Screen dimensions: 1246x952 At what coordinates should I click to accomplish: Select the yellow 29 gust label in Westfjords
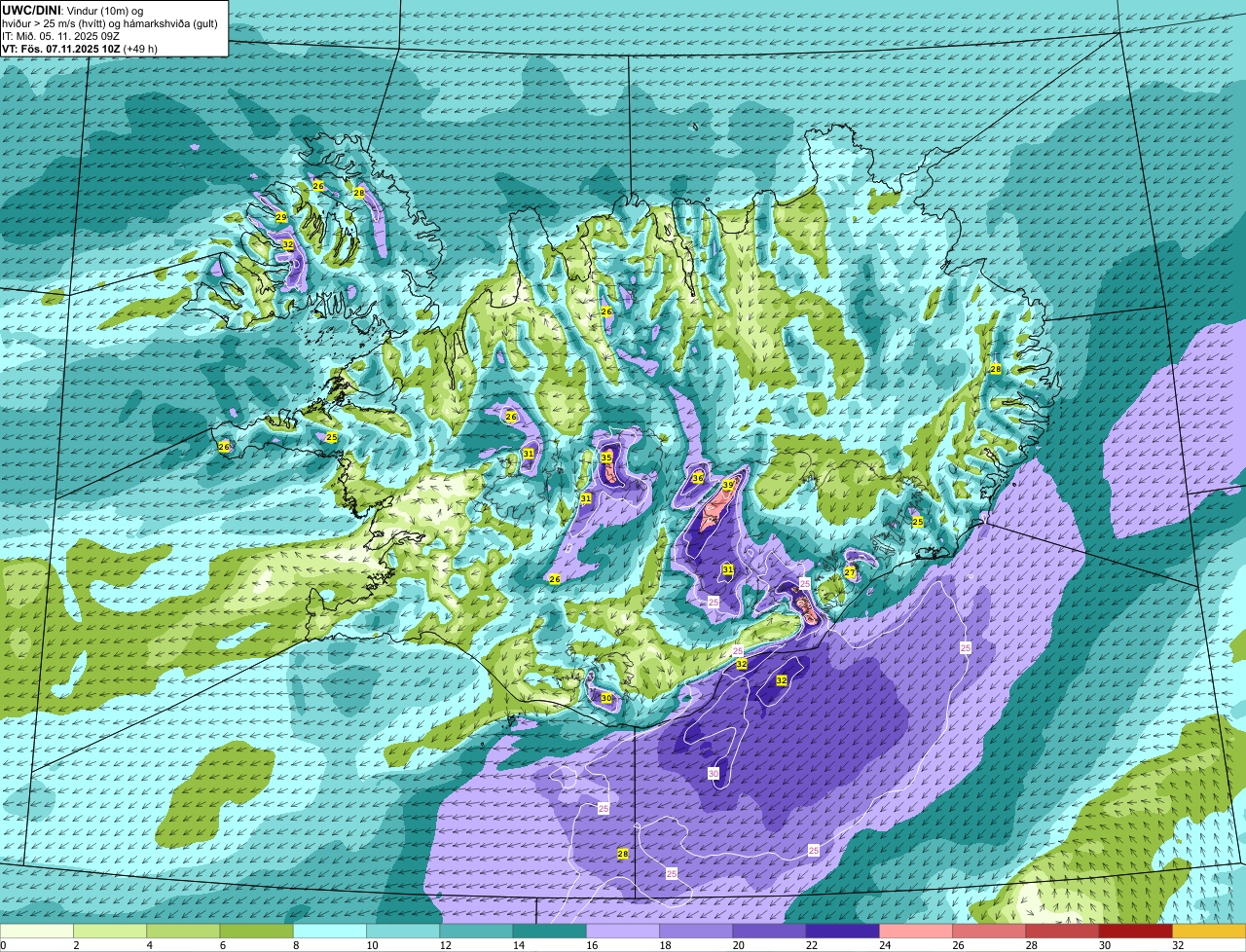point(281,217)
